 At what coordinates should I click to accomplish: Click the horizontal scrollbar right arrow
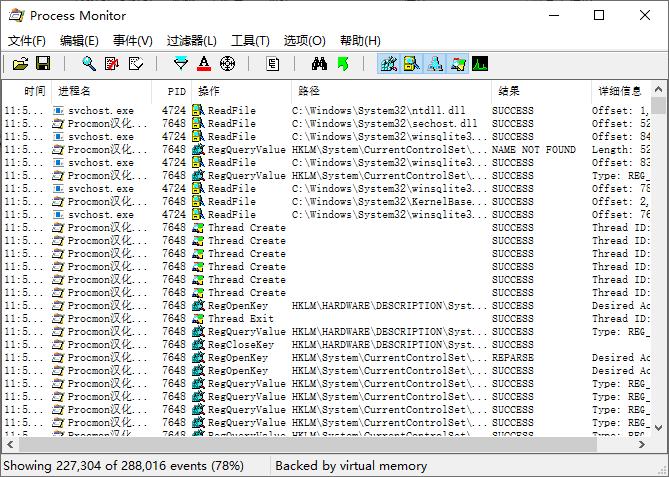(642, 444)
